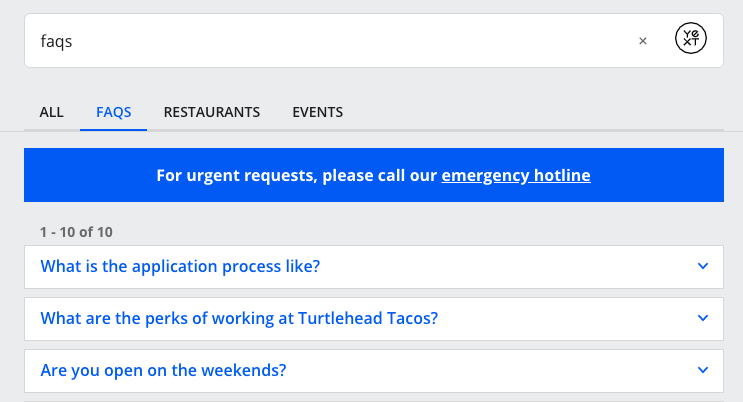Open the RESTAURANTS tab
743x402 pixels.
click(x=212, y=112)
